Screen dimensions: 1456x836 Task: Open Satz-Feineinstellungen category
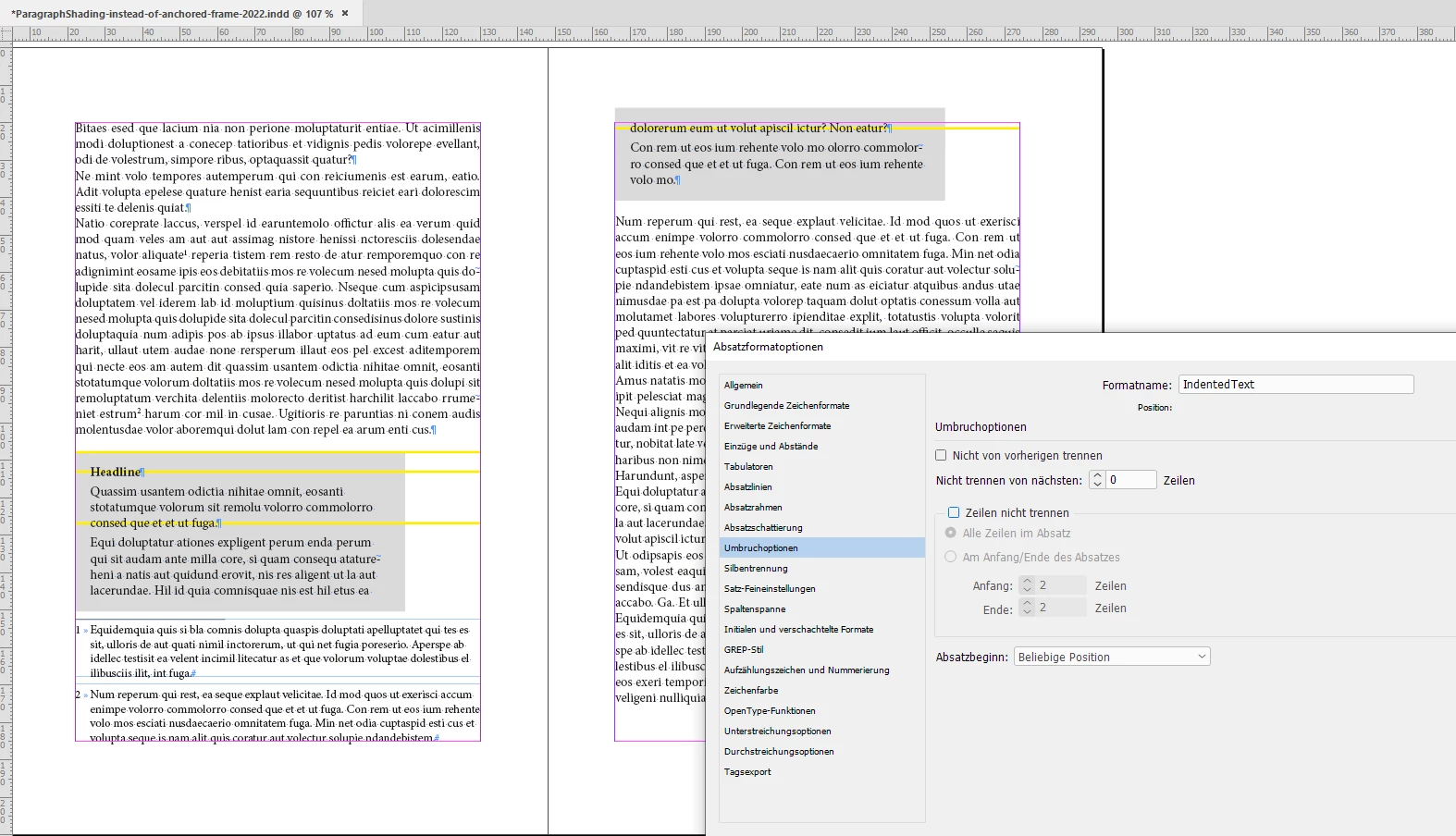(821, 588)
